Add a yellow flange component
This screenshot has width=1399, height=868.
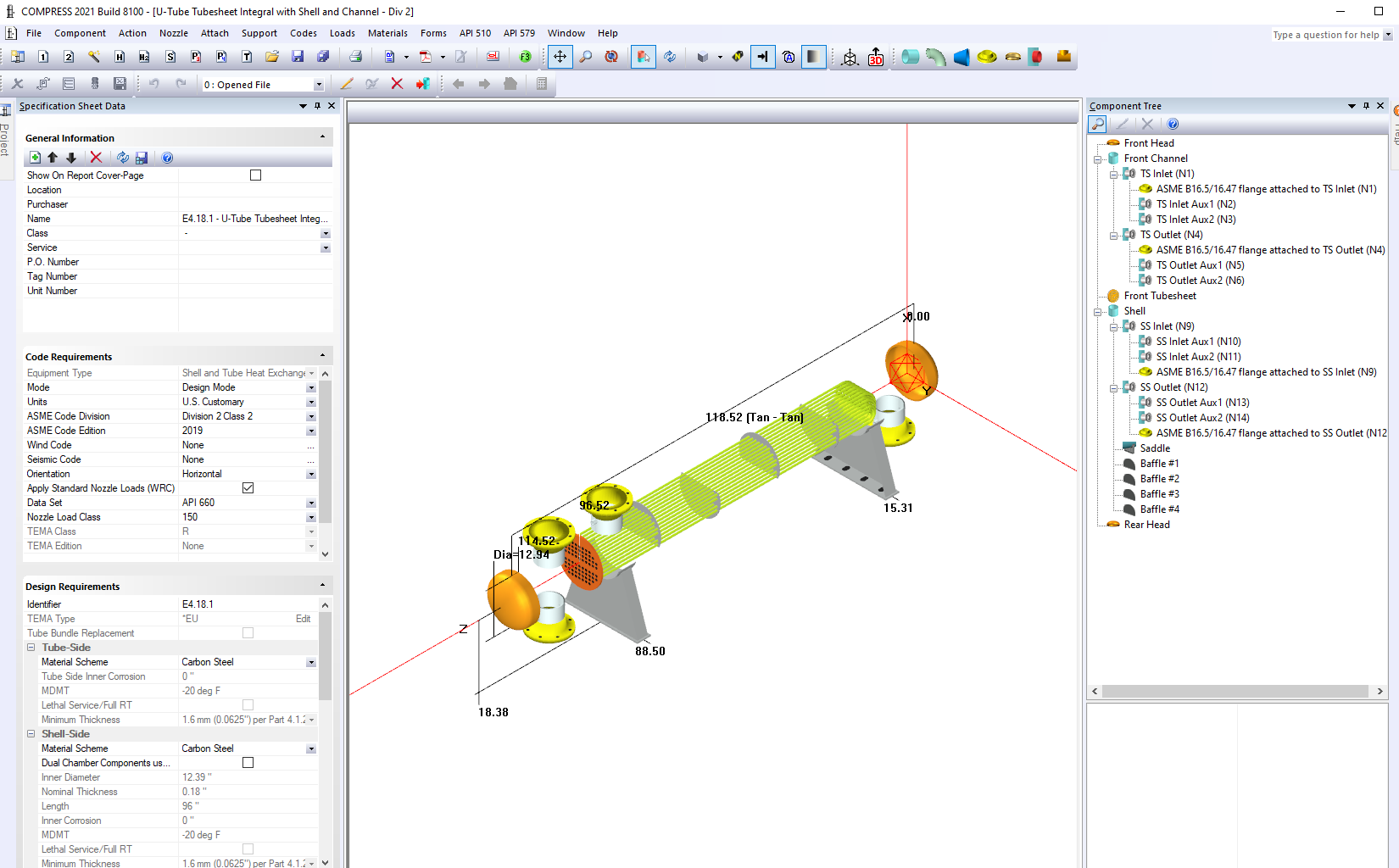[987, 57]
